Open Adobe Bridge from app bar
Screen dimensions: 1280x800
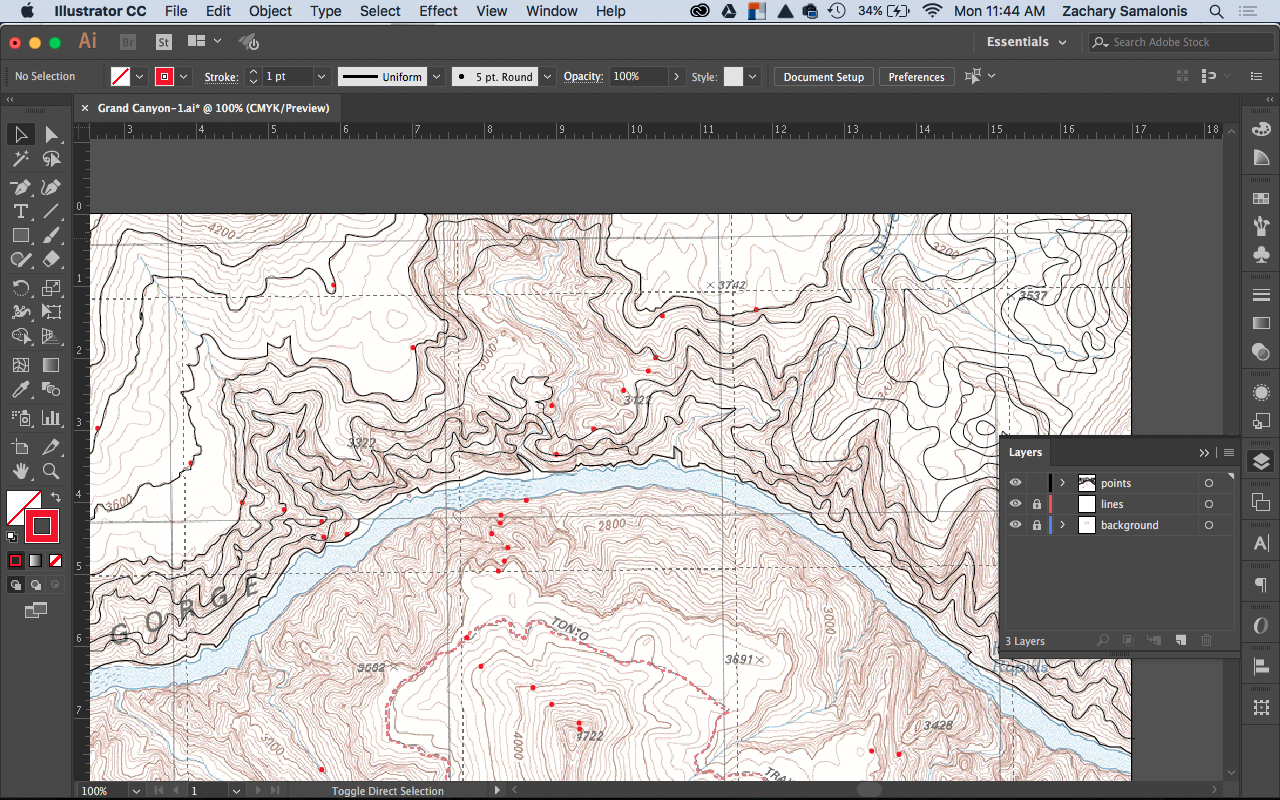pyautogui.click(x=128, y=42)
